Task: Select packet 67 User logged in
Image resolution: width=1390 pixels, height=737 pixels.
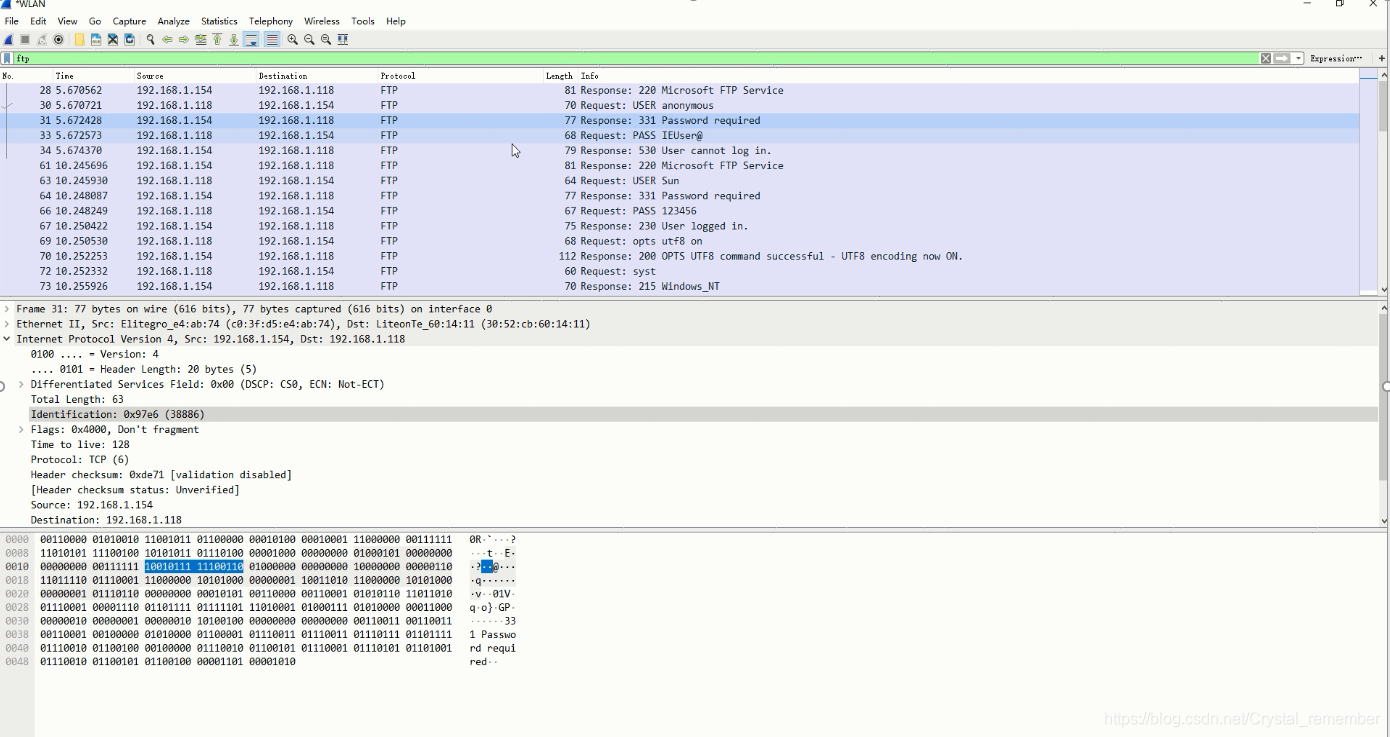Action: tap(680, 226)
